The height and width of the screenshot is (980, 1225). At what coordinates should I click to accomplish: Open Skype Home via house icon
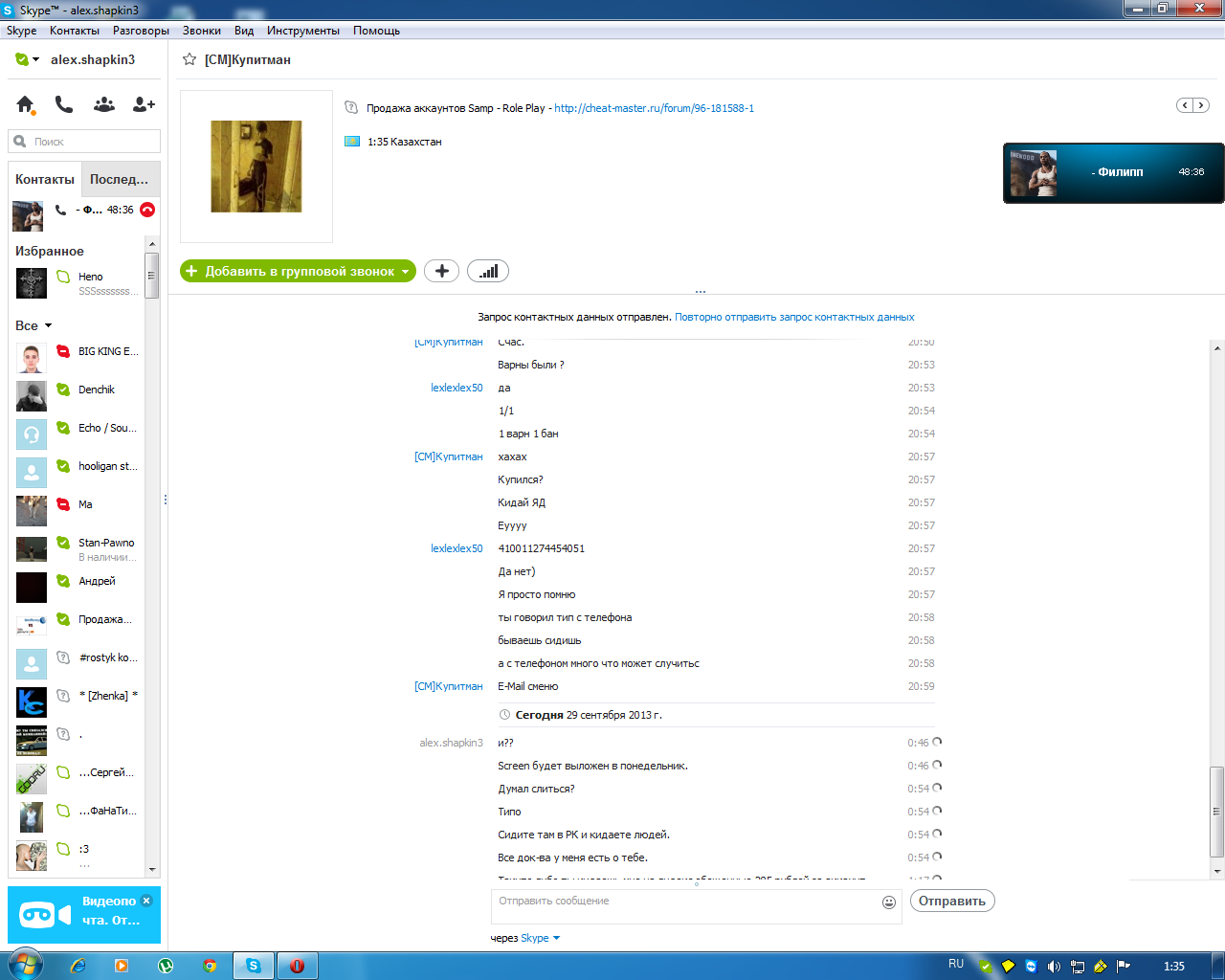(x=25, y=104)
